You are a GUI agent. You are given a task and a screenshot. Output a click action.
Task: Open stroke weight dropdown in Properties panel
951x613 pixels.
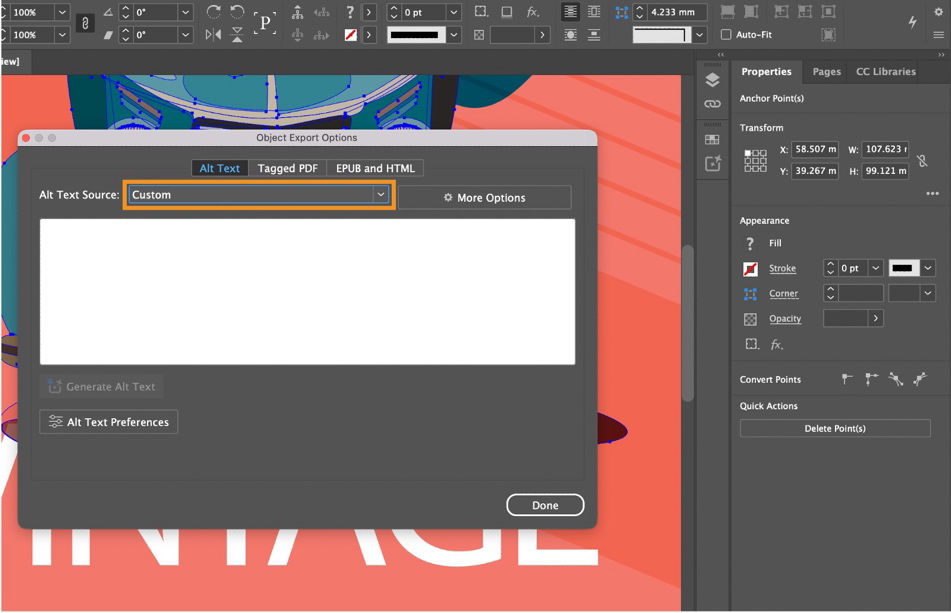coord(875,268)
